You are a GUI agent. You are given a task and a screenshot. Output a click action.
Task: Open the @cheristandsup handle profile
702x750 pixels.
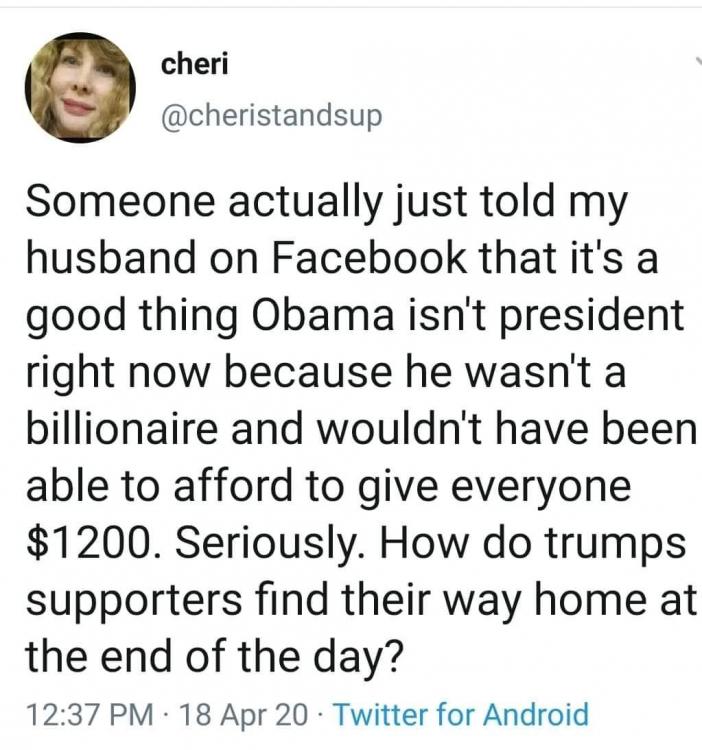pos(271,117)
